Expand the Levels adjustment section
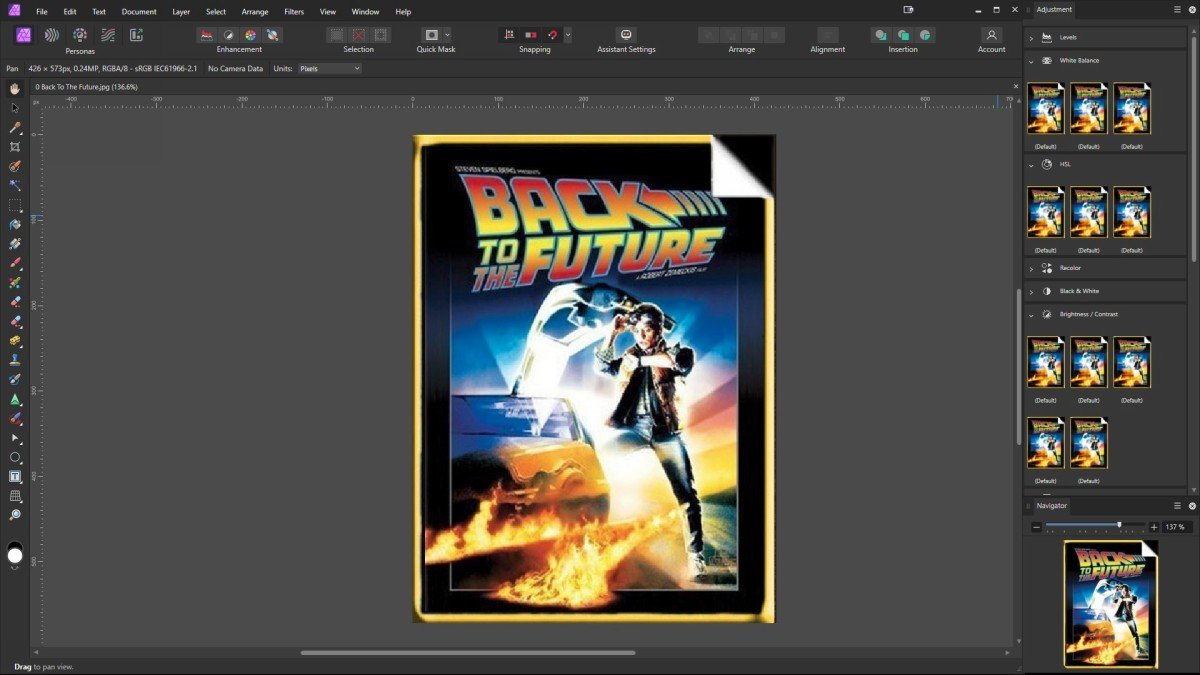Image resolution: width=1200 pixels, height=675 pixels. 1031,37
